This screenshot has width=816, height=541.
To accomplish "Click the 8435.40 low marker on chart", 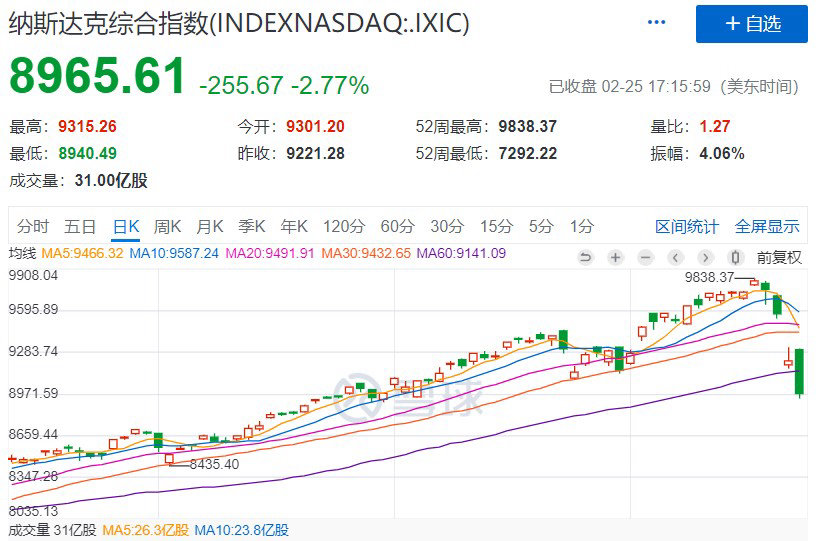I will (214, 464).
